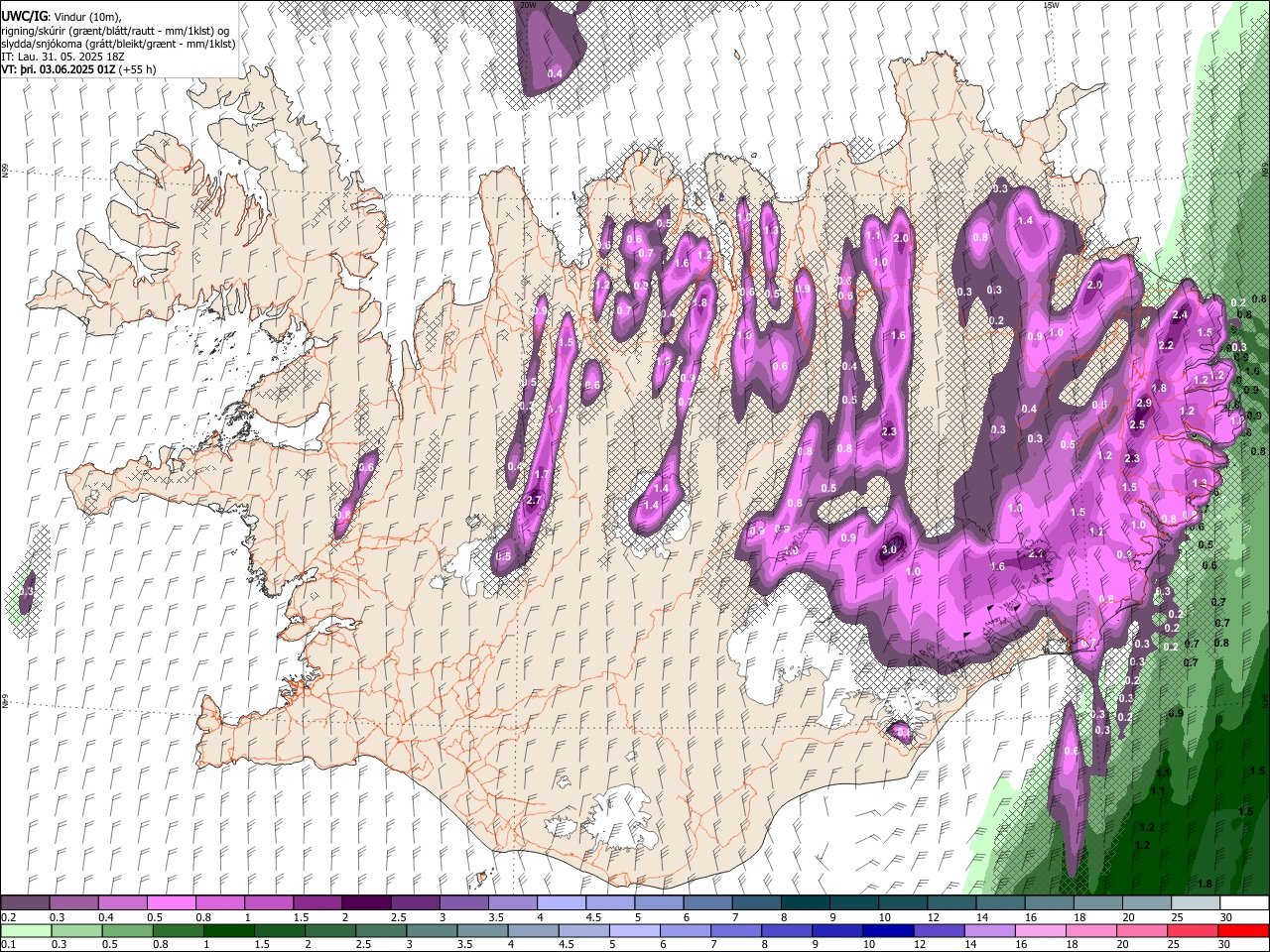This screenshot has height=952, width=1270.
Task: Select the bright red 30 rain scale swatch
Action: tap(1243, 930)
